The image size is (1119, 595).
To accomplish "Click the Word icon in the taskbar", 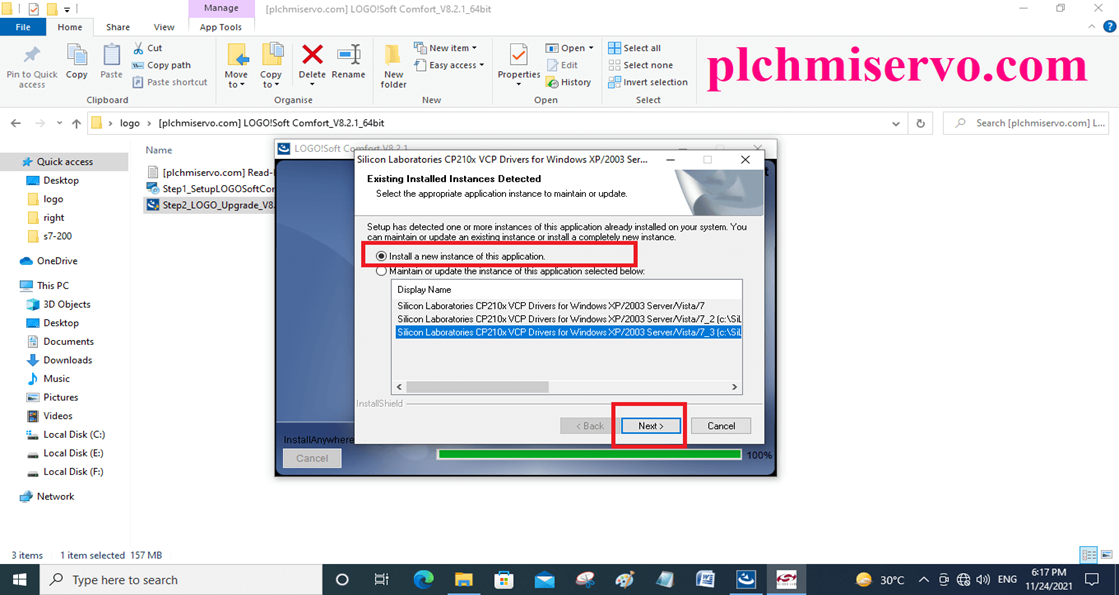I will 705,579.
